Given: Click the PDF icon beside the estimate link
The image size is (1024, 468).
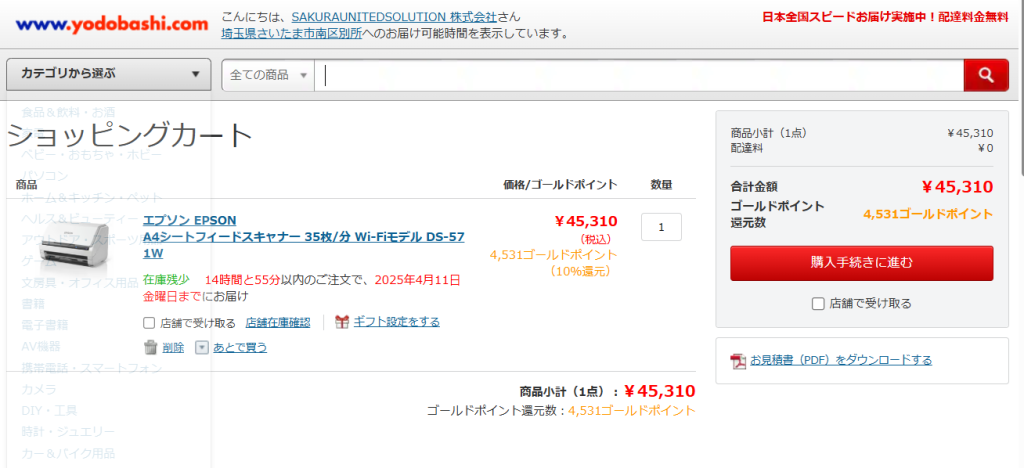Looking at the screenshot, I should click(x=738, y=360).
